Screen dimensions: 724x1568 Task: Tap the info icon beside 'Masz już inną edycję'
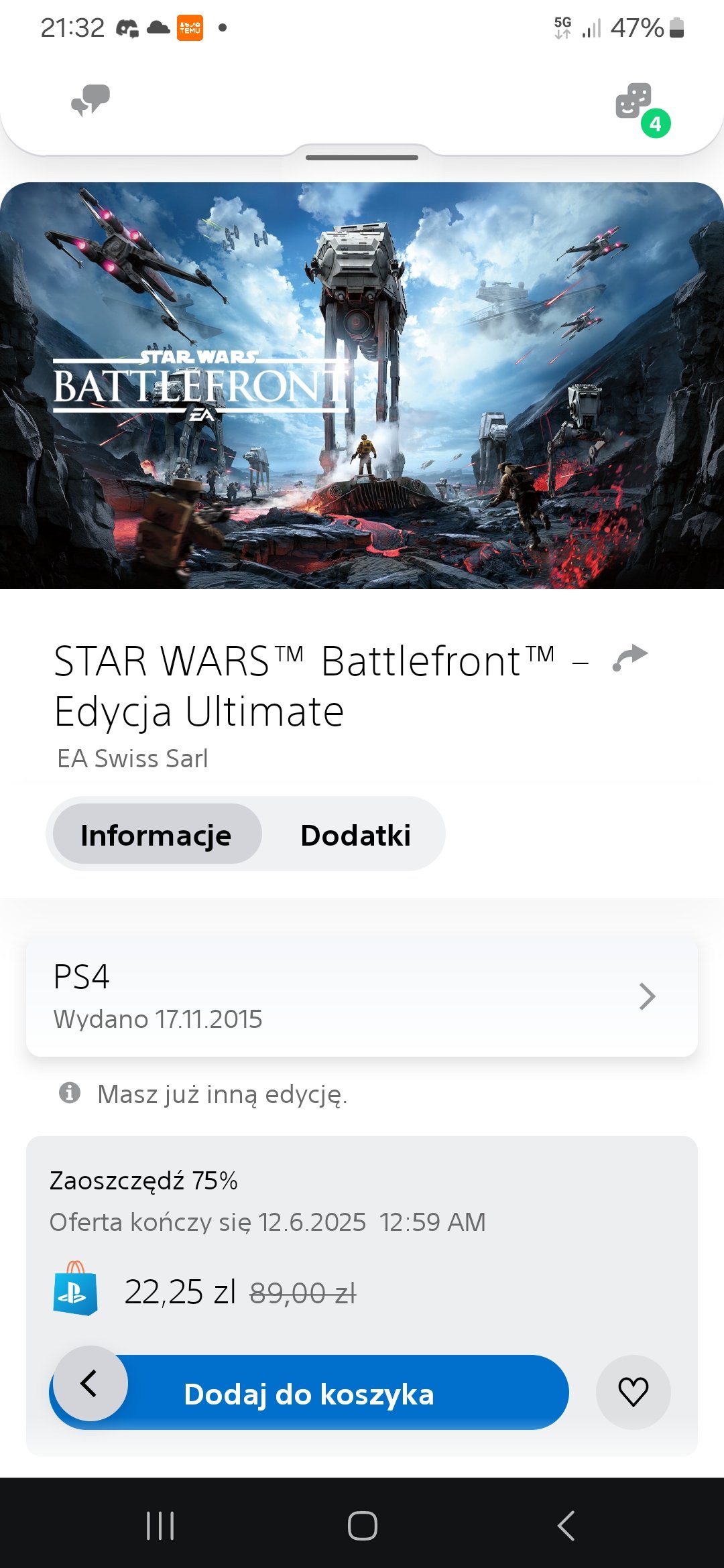[70, 1092]
